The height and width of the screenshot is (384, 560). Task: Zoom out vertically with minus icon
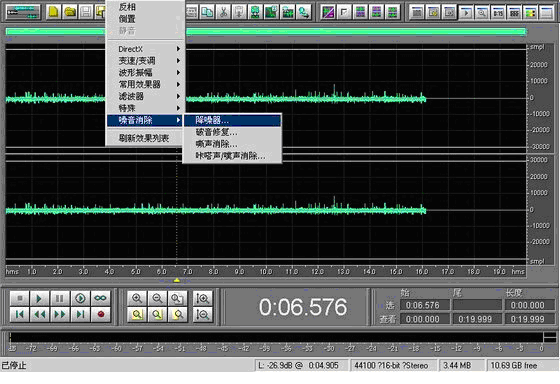[x=202, y=314]
